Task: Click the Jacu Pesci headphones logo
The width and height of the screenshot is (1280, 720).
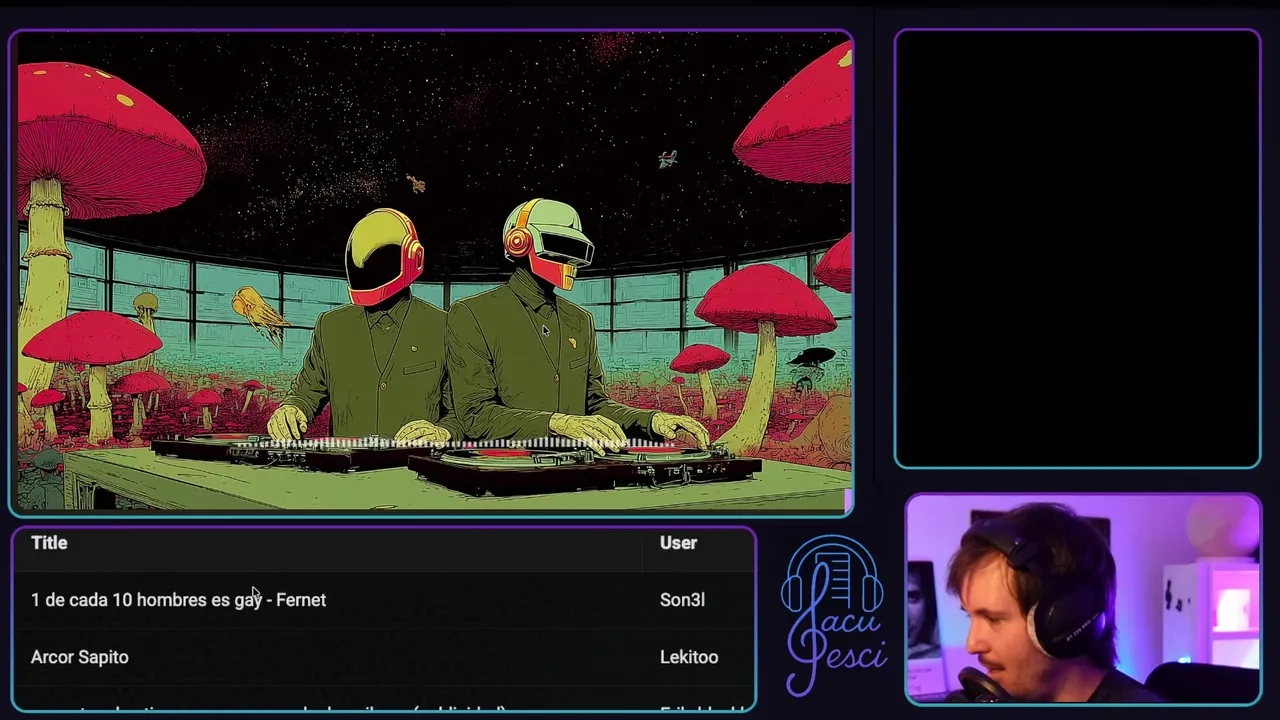Action: point(834,614)
